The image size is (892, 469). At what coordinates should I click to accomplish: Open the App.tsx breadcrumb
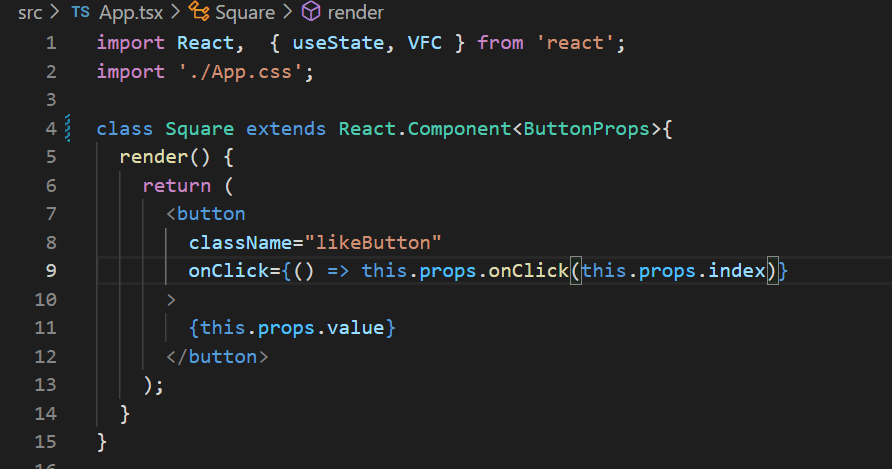pos(131,12)
